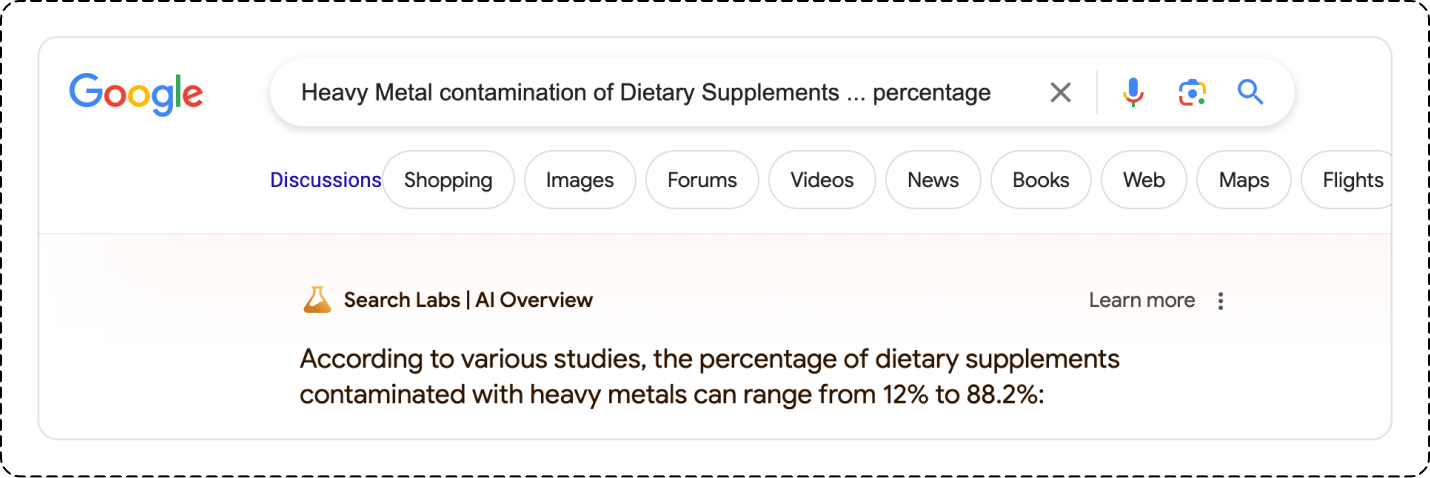The height and width of the screenshot is (478, 1430).
Task: Clear the search query with X icon
Action: point(1060,93)
